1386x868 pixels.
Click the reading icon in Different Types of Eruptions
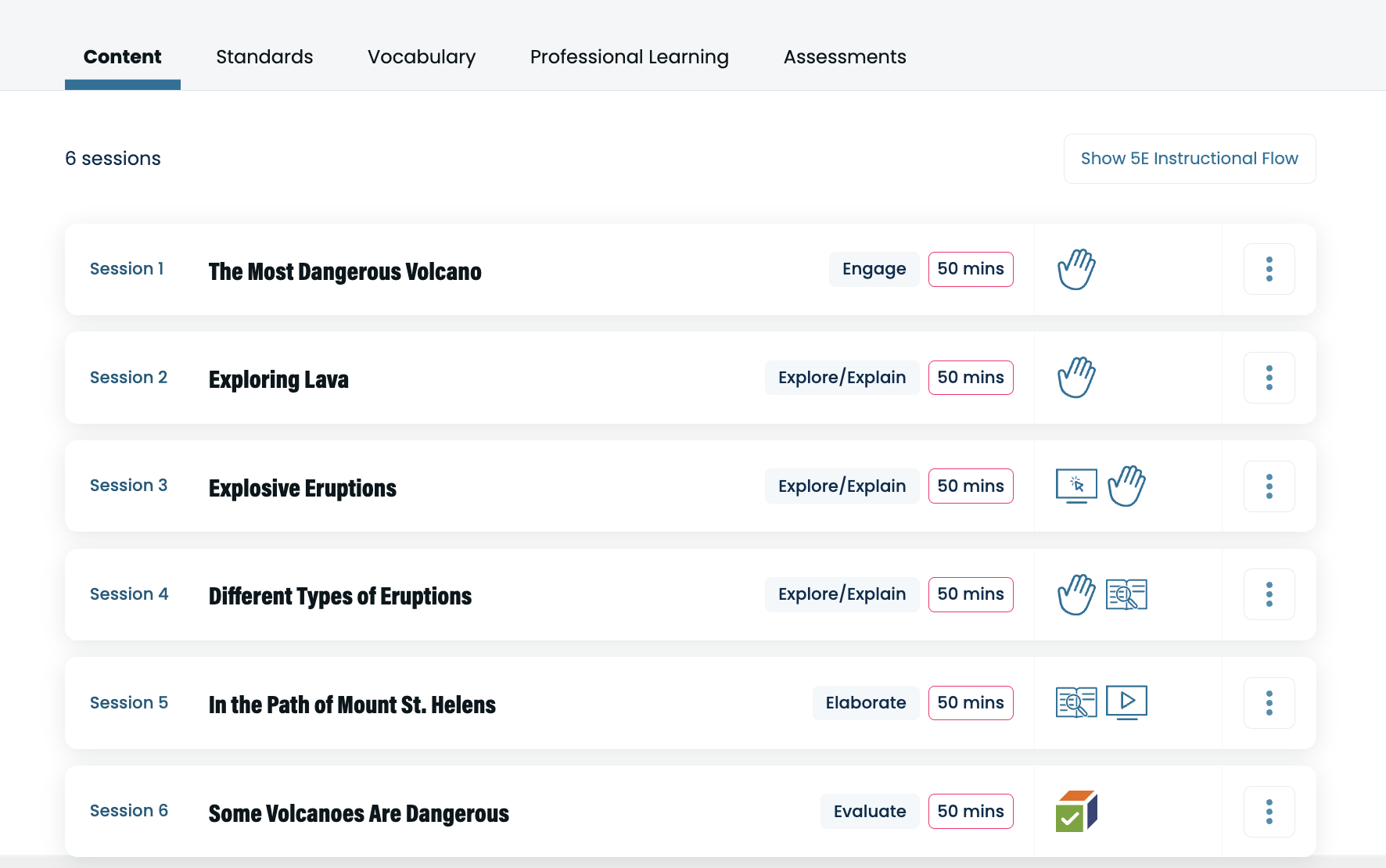[x=1126, y=594]
